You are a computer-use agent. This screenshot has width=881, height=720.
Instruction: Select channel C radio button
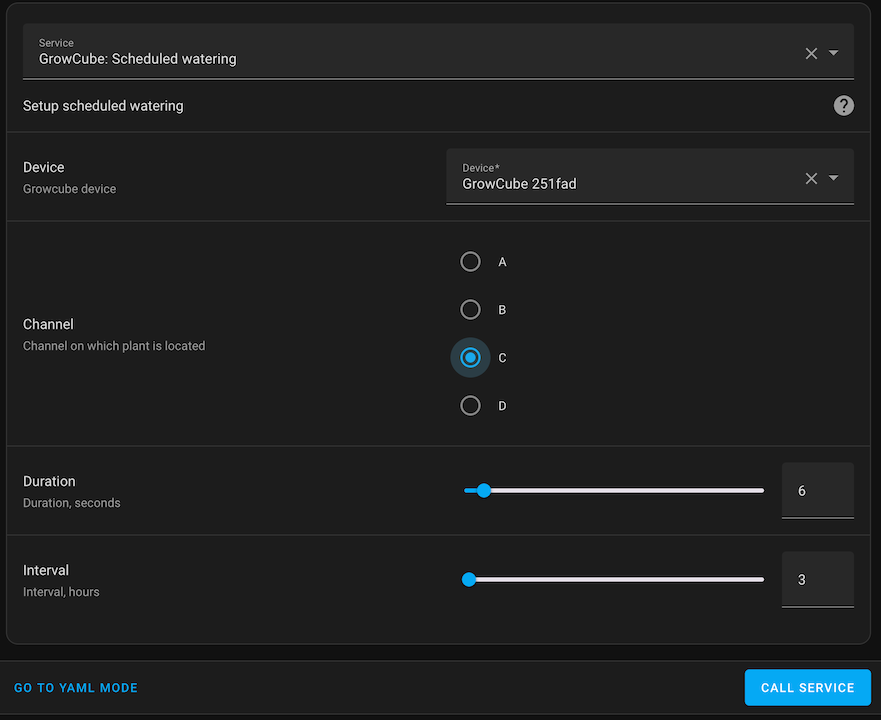(470, 357)
